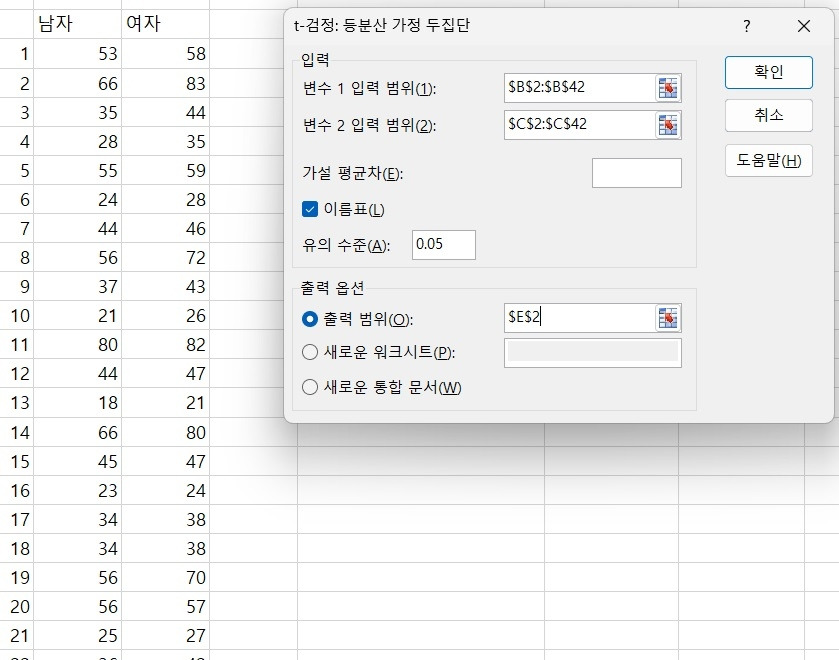Viewport: 839px width, 660px height.
Task: Select the cell containing value 58
Action: coord(164,55)
